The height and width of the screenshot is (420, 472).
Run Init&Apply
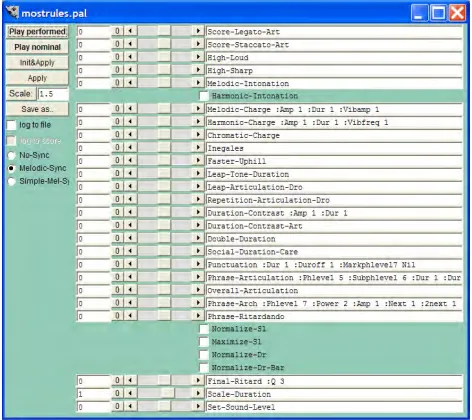[x=37, y=63]
